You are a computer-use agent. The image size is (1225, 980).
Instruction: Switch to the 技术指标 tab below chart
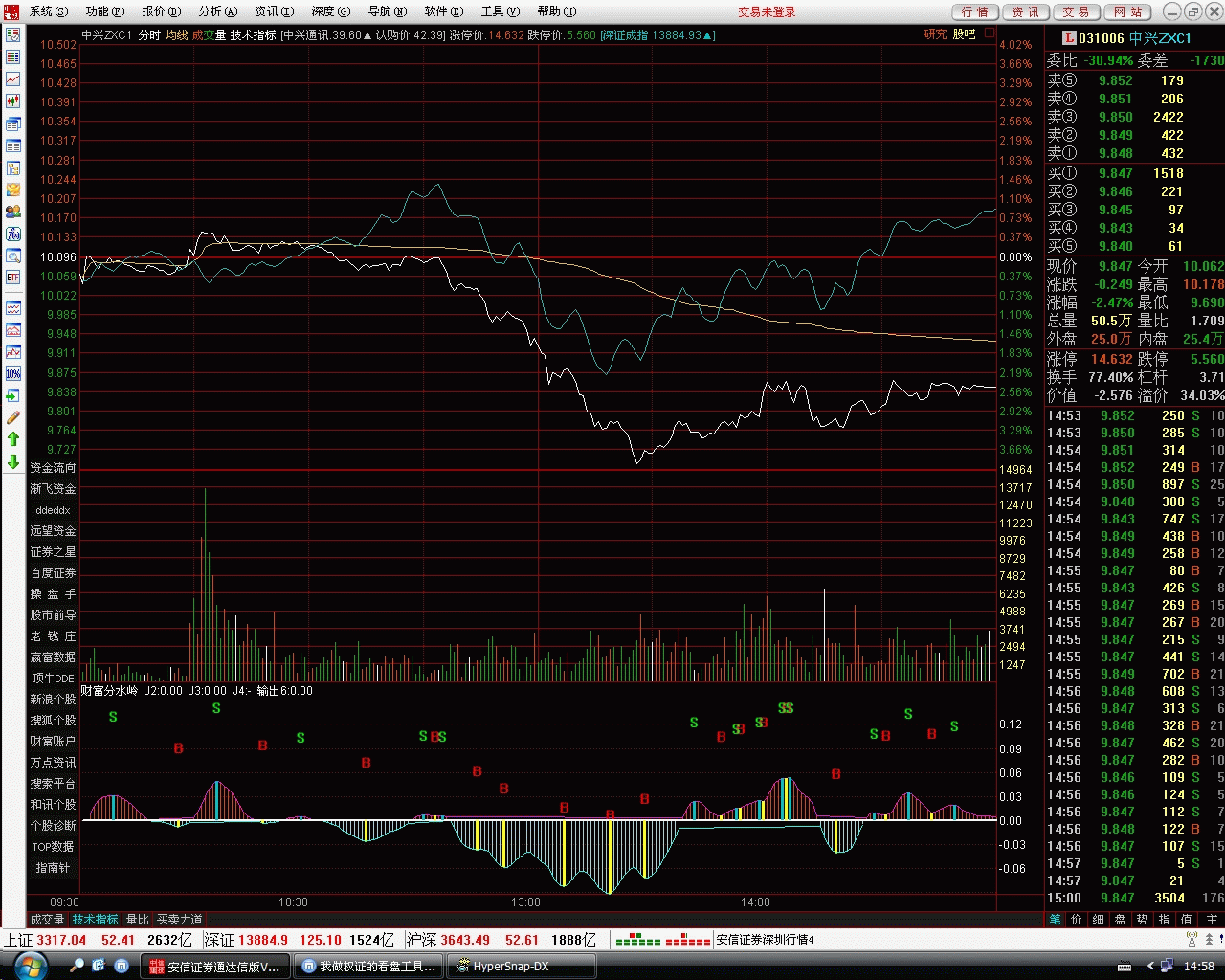(96, 920)
